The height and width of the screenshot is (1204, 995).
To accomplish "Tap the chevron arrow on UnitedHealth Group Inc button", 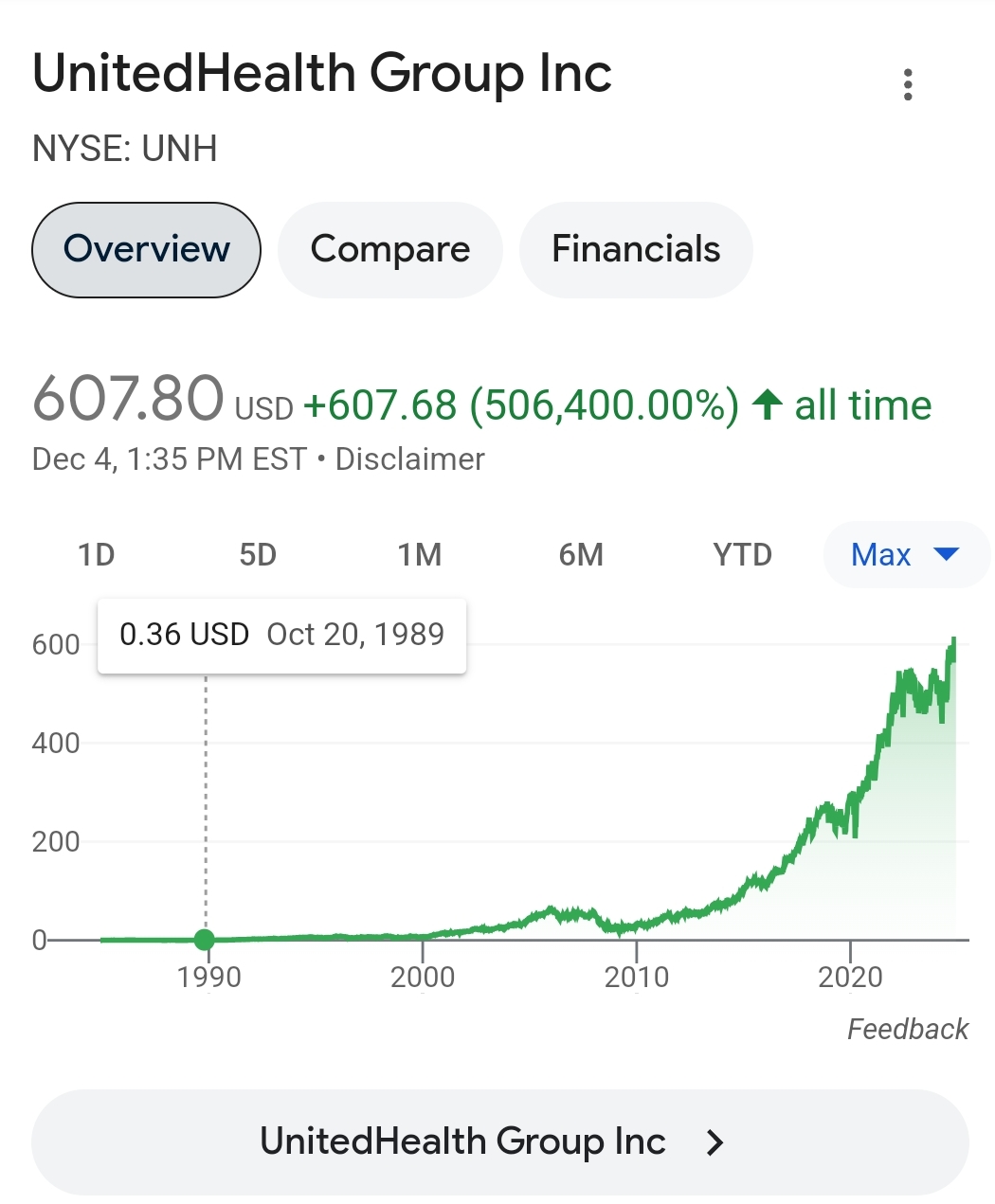I will pos(715,1142).
